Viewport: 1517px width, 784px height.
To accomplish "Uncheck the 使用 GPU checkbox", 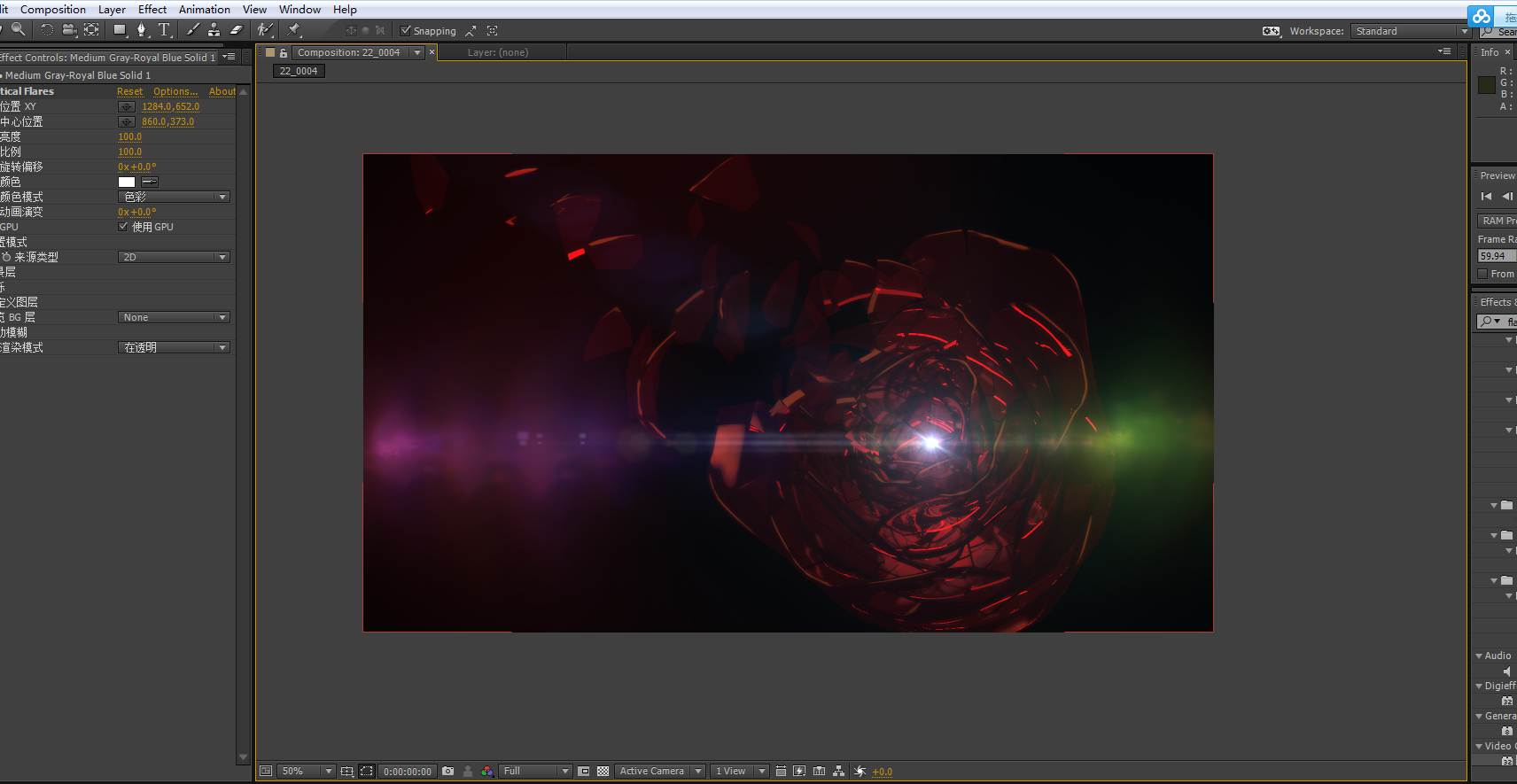I will [x=123, y=227].
